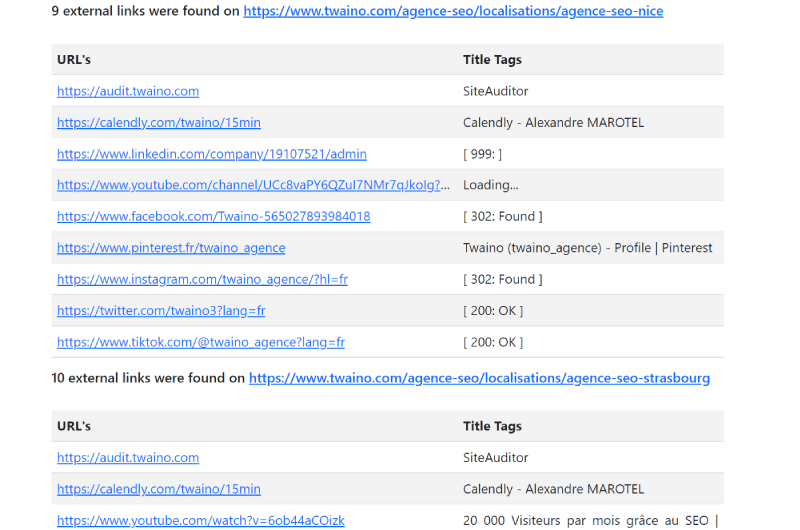Select '[ 302: Found ]' in Instagram row
This screenshot has height=530, width=800.
(503, 280)
